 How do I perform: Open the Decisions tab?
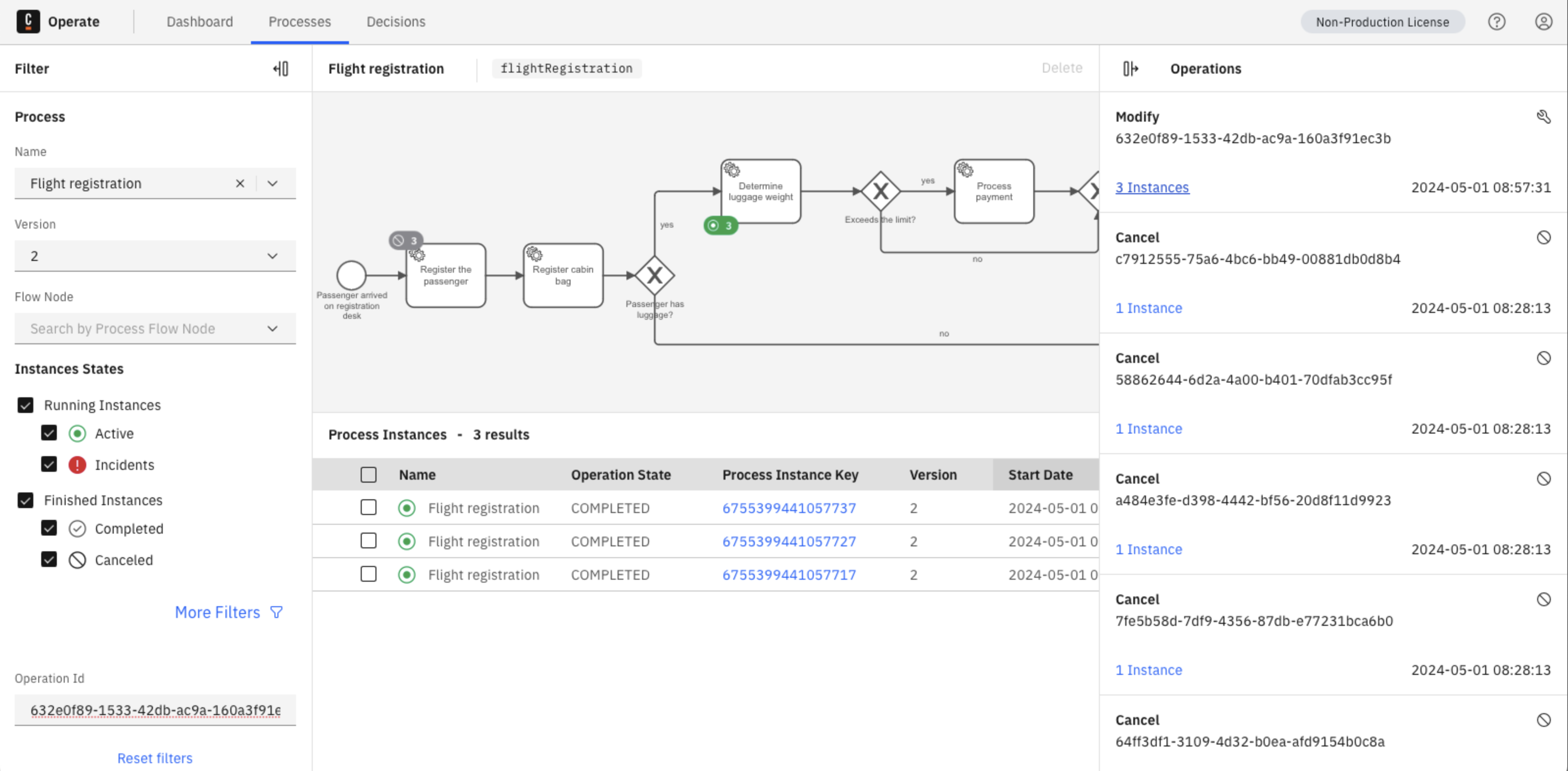396,22
